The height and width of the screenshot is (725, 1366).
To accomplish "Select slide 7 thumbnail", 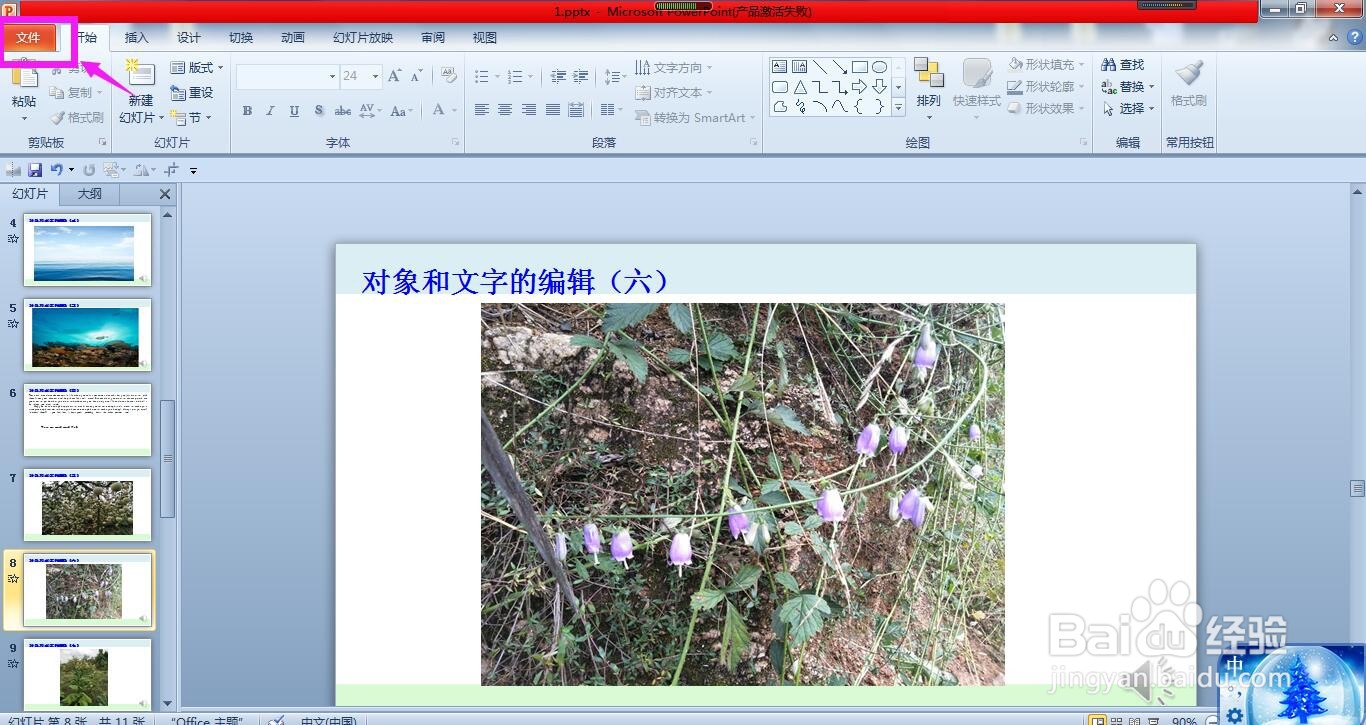I will pyautogui.click(x=88, y=505).
